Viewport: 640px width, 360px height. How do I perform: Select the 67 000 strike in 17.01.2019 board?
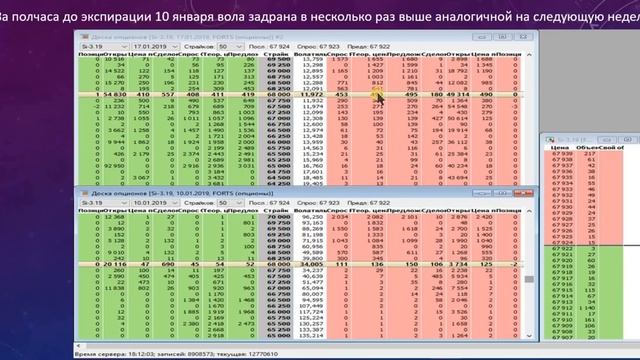point(279,118)
